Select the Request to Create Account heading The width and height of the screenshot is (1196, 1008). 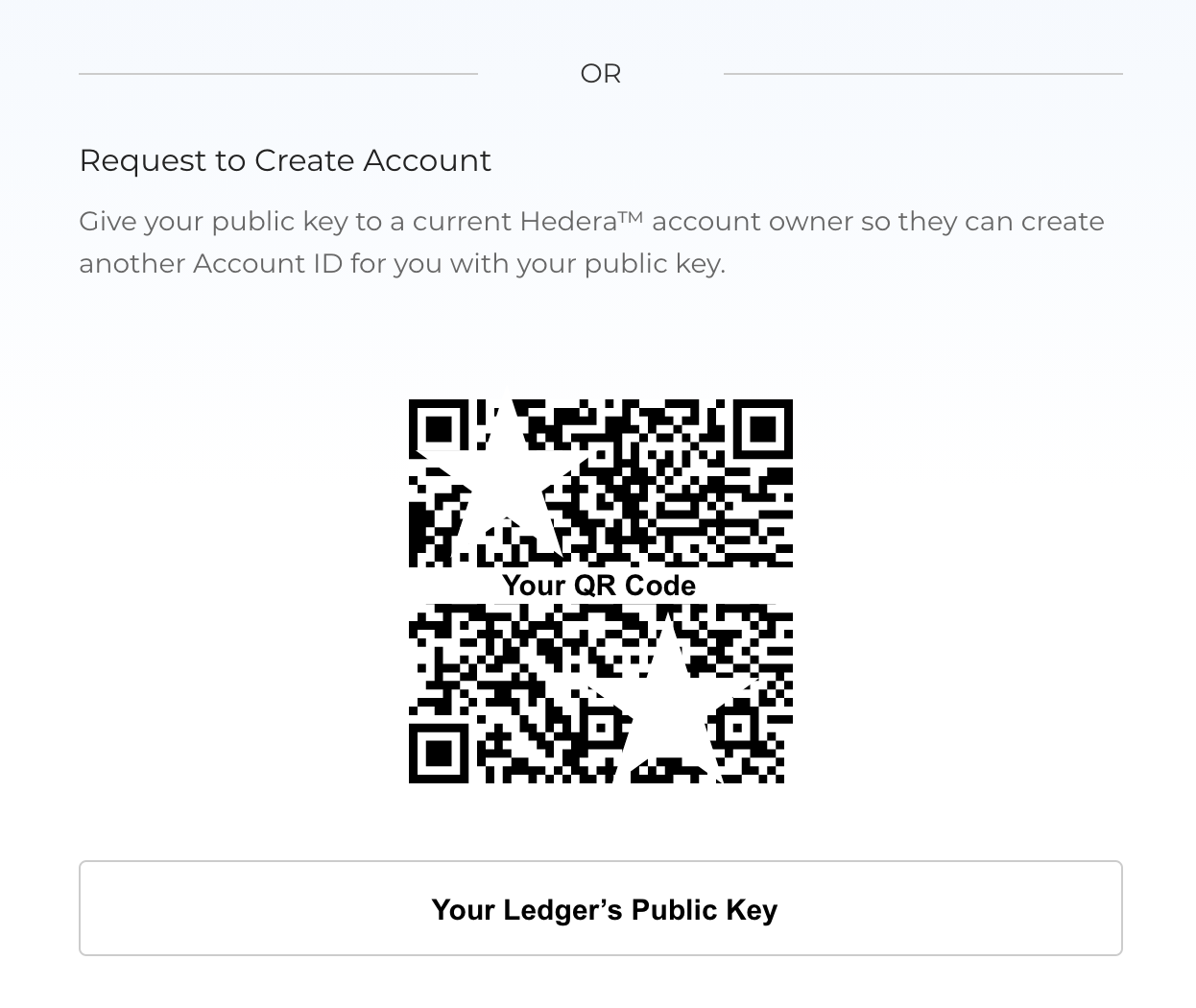(x=285, y=160)
